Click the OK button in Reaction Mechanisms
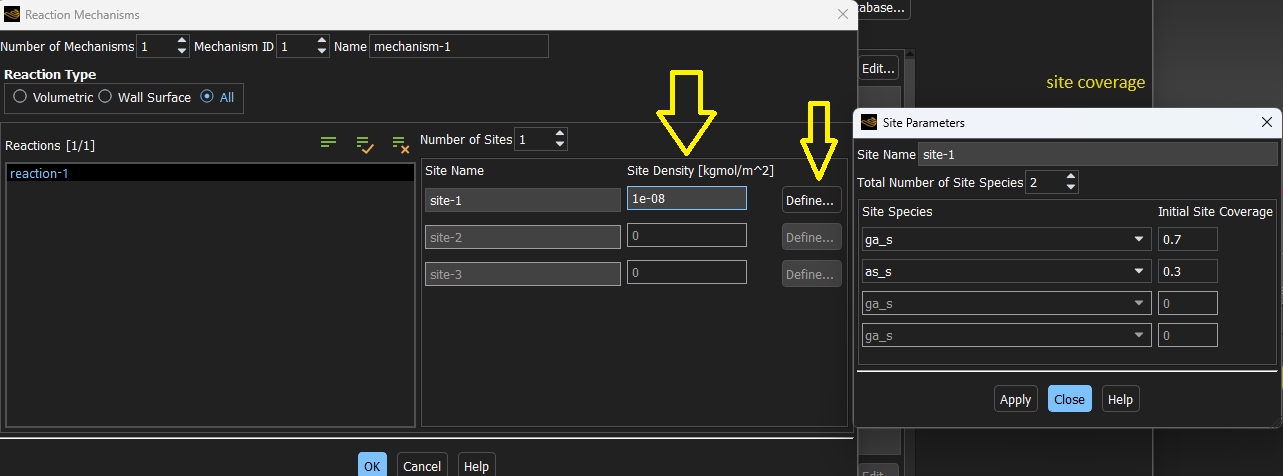This screenshot has height=476, width=1283. coord(372,465)
